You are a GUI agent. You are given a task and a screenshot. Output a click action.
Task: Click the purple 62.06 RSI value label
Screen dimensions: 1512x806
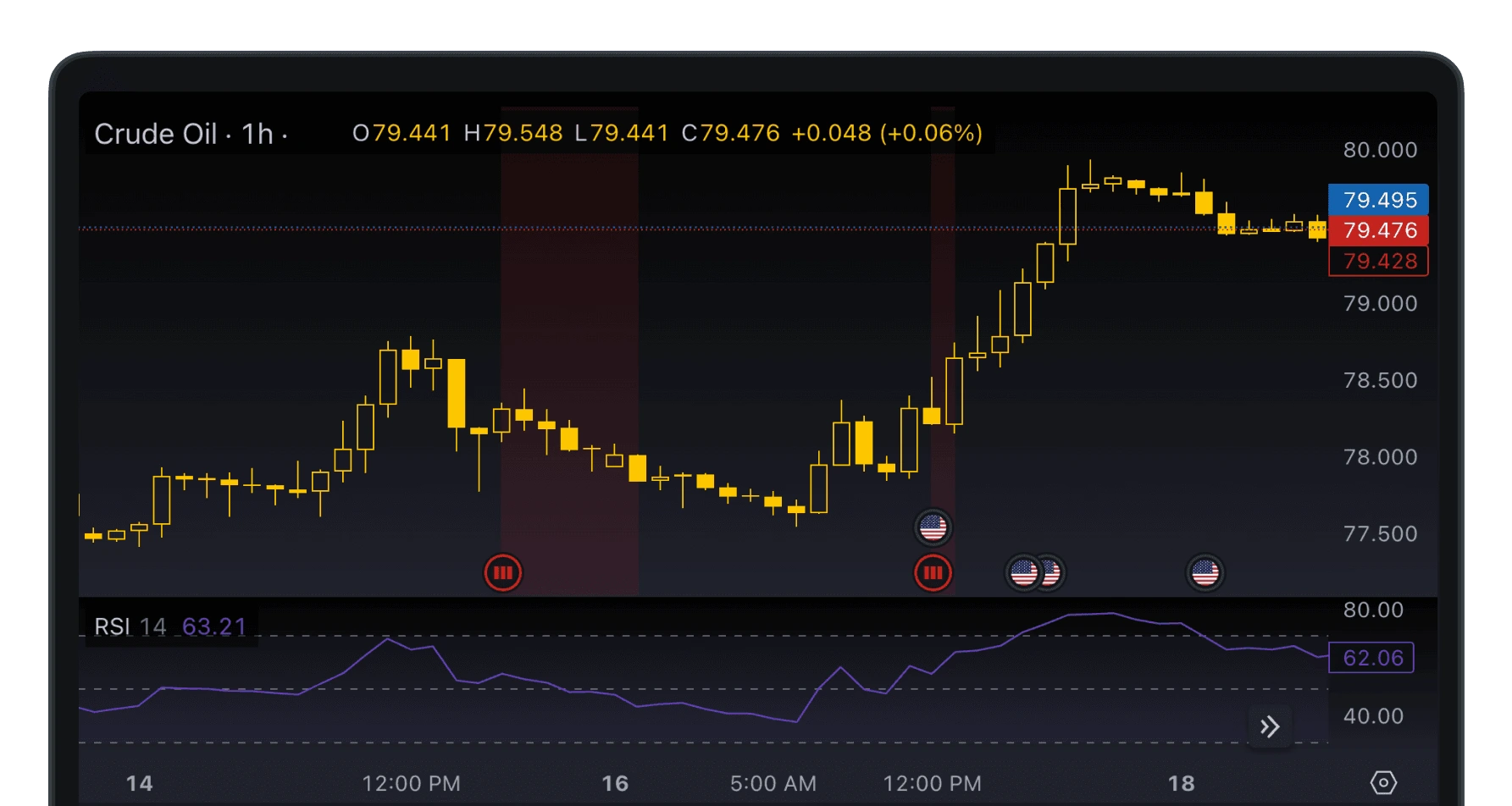pyautogui.click(x=1371, y=658)
